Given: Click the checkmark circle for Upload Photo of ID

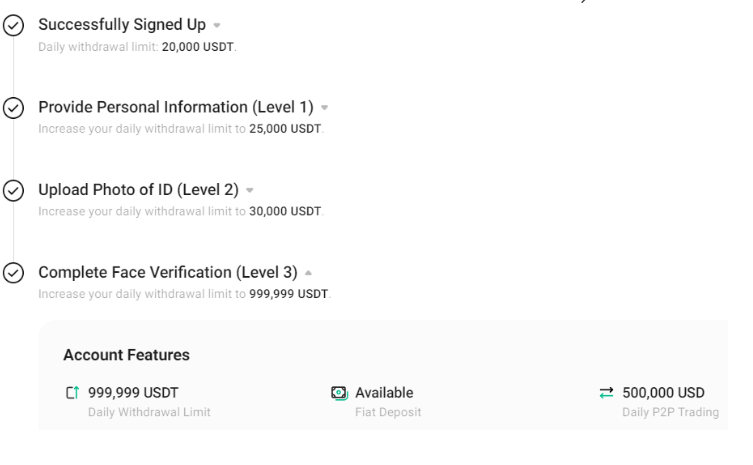Looking at the screenshot, I should 13,191.
